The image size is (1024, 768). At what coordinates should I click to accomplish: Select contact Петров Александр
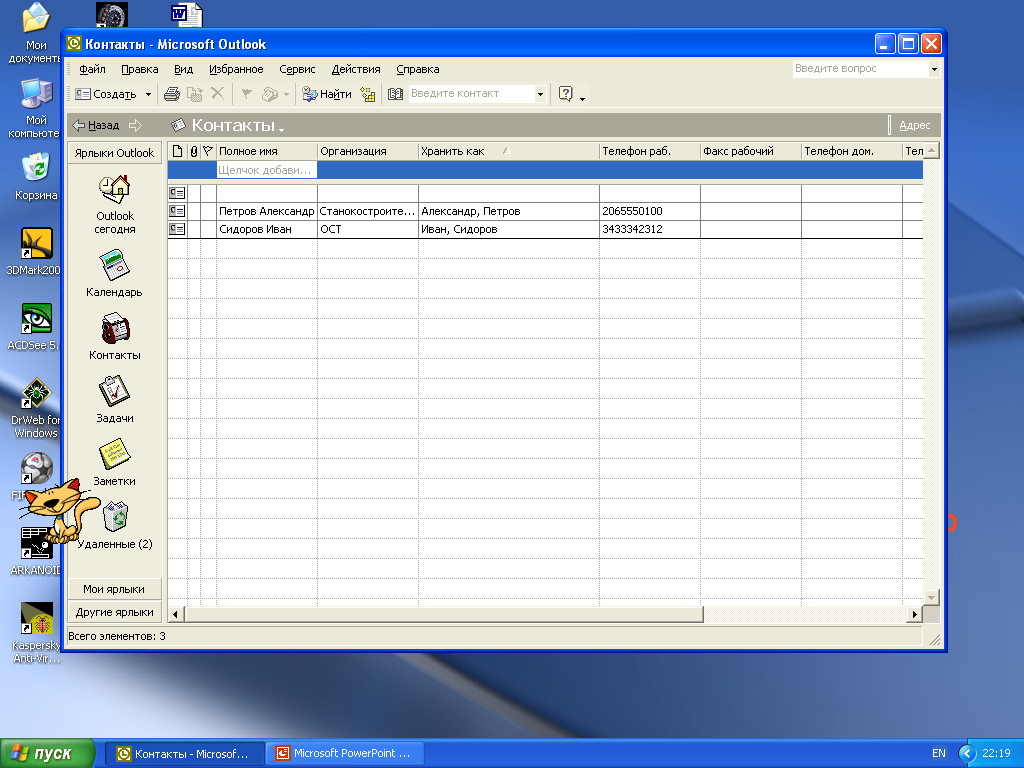click(x=266, y=212)
